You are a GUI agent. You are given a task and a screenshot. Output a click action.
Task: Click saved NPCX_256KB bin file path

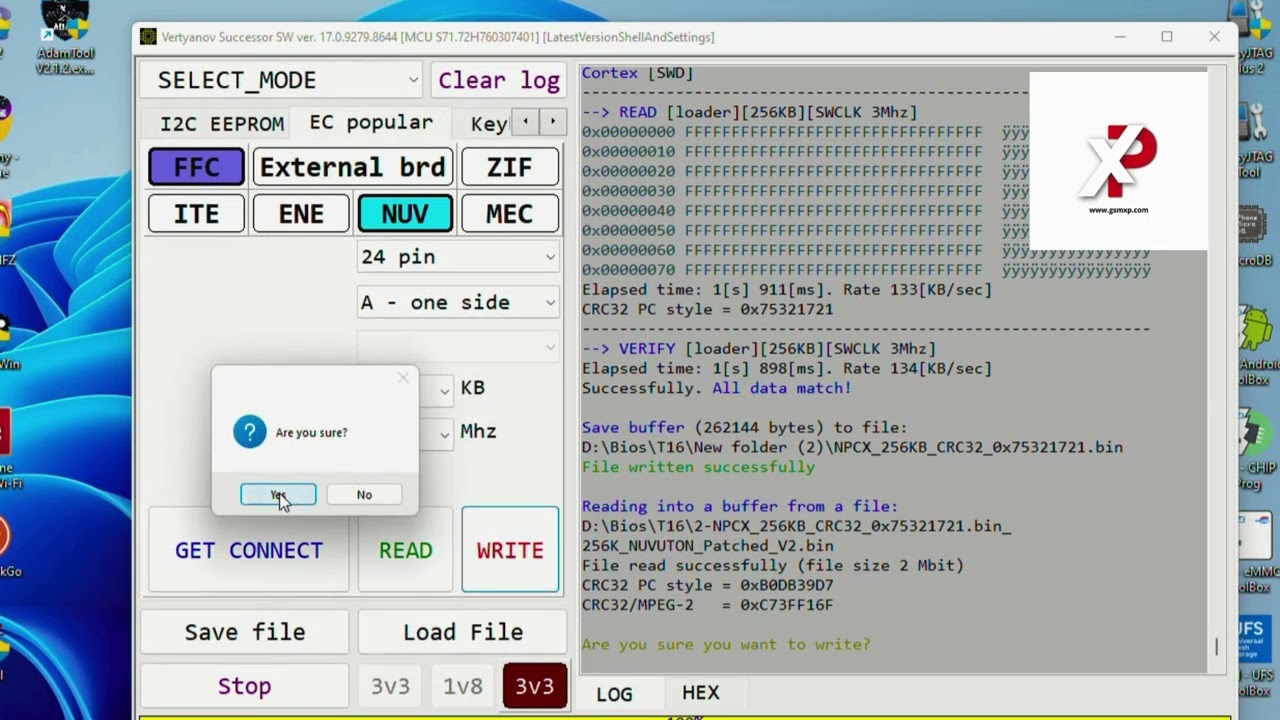pyautogui.click(x=852, y=447)
